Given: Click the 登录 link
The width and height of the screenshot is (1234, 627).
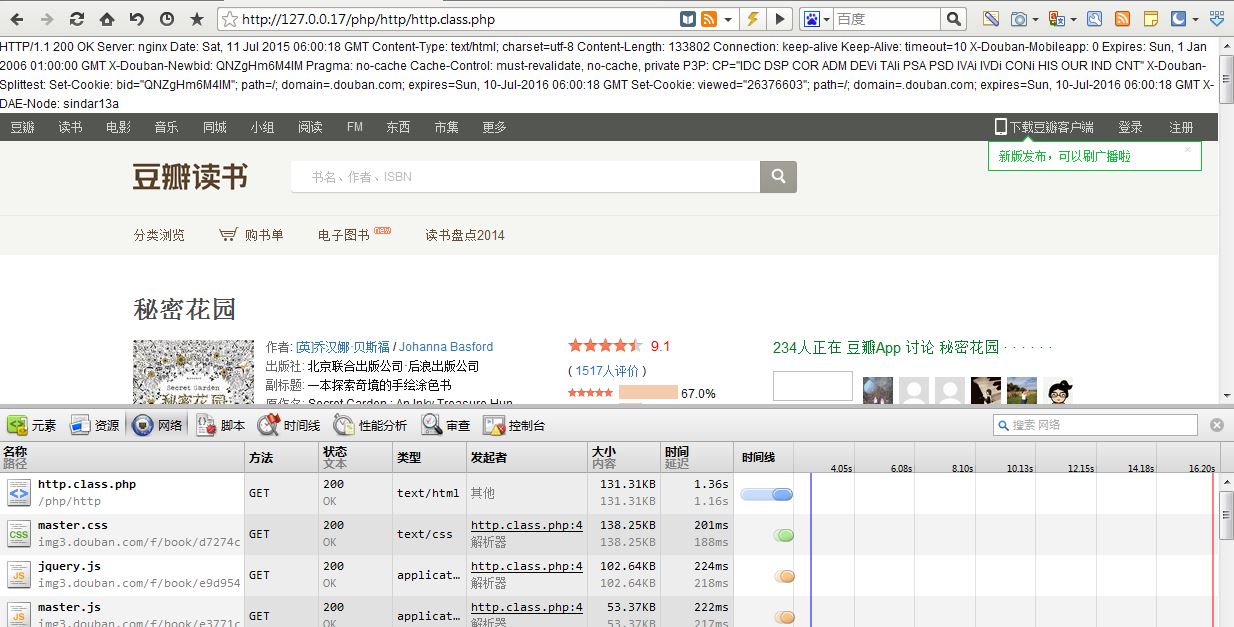Looking at the screenshot, I should pos(1130,127).
